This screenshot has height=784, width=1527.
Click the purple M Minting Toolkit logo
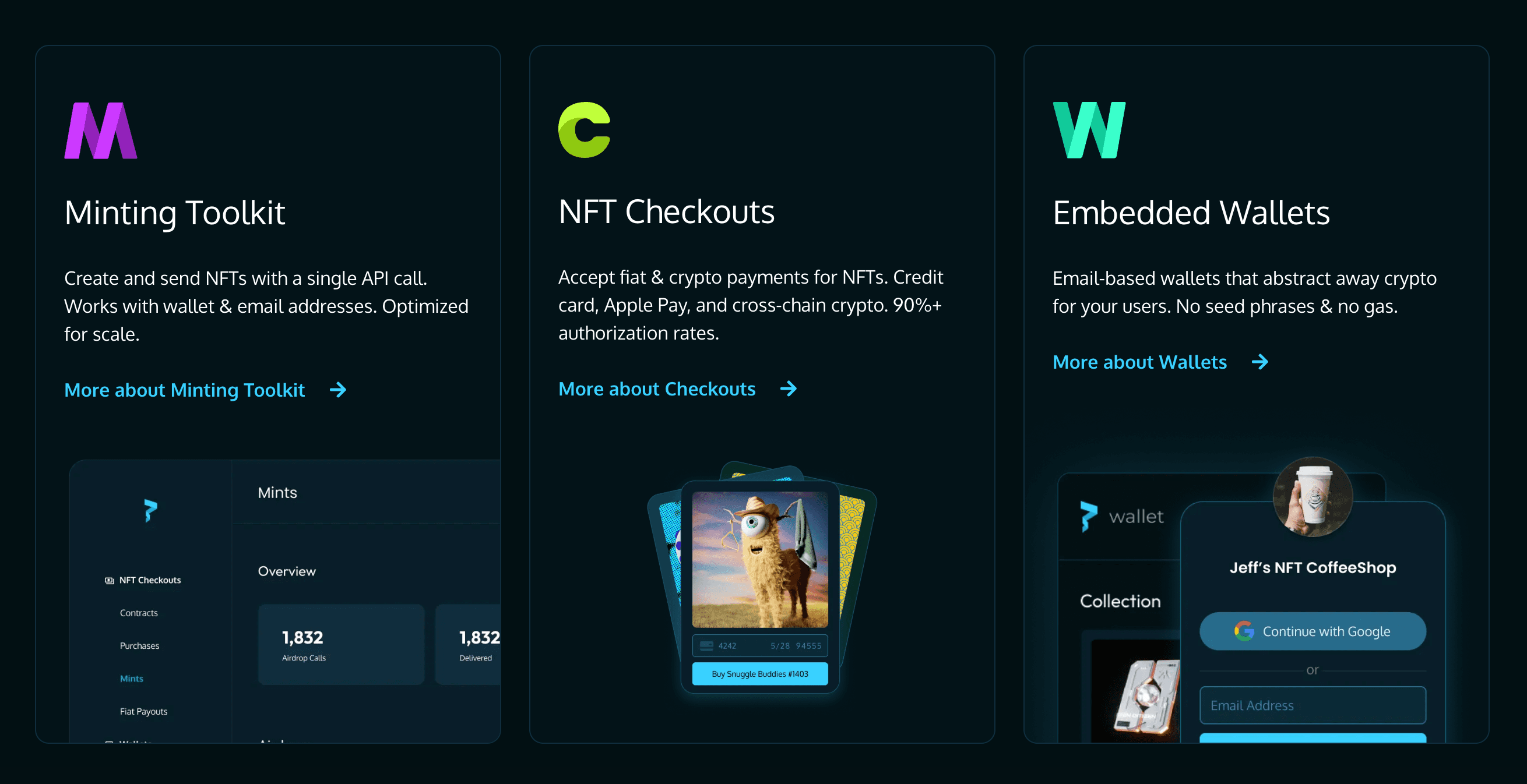click(x=101, y=130)
